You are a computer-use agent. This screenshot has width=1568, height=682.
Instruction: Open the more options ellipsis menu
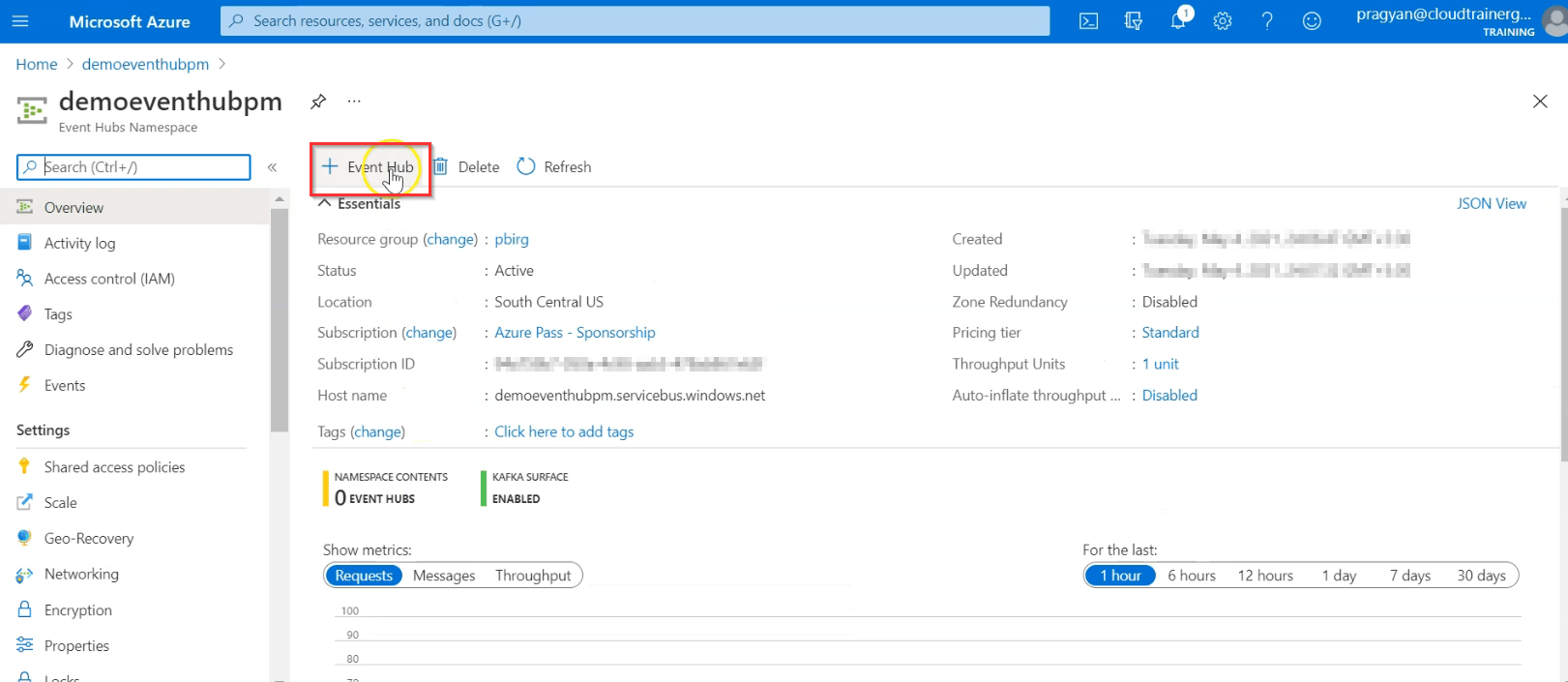(x=354, y=102)
